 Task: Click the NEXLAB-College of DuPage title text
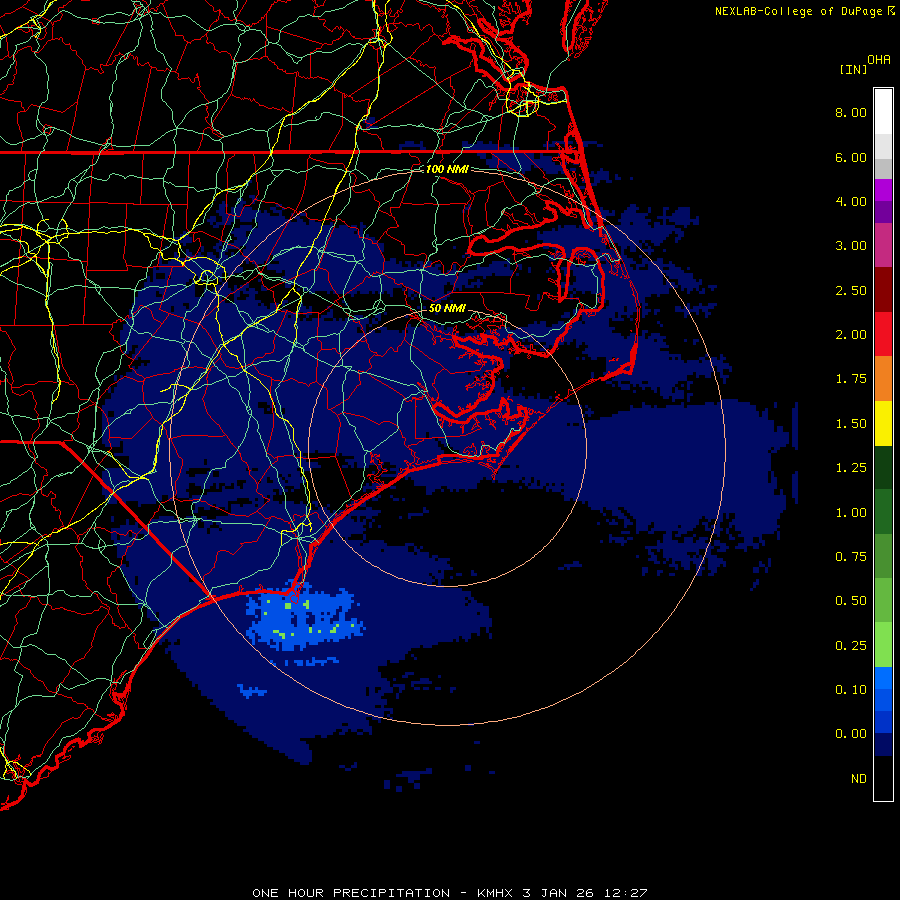coord(799,11)
